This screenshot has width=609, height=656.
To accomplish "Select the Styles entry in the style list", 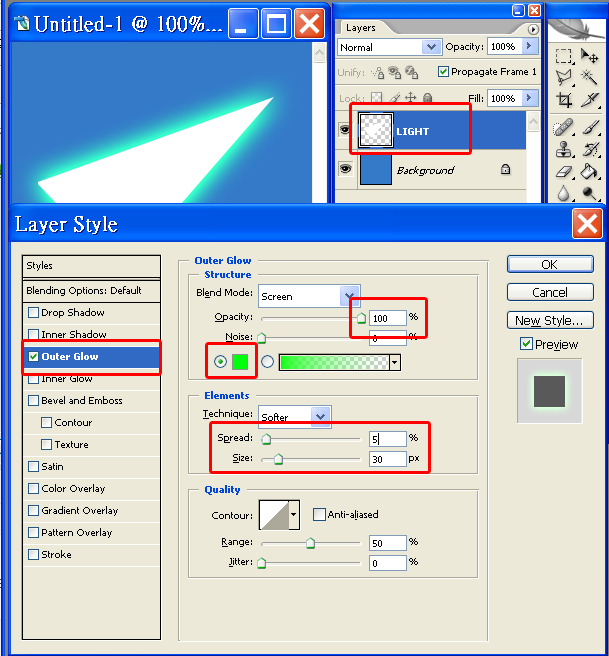I will 91,266.
